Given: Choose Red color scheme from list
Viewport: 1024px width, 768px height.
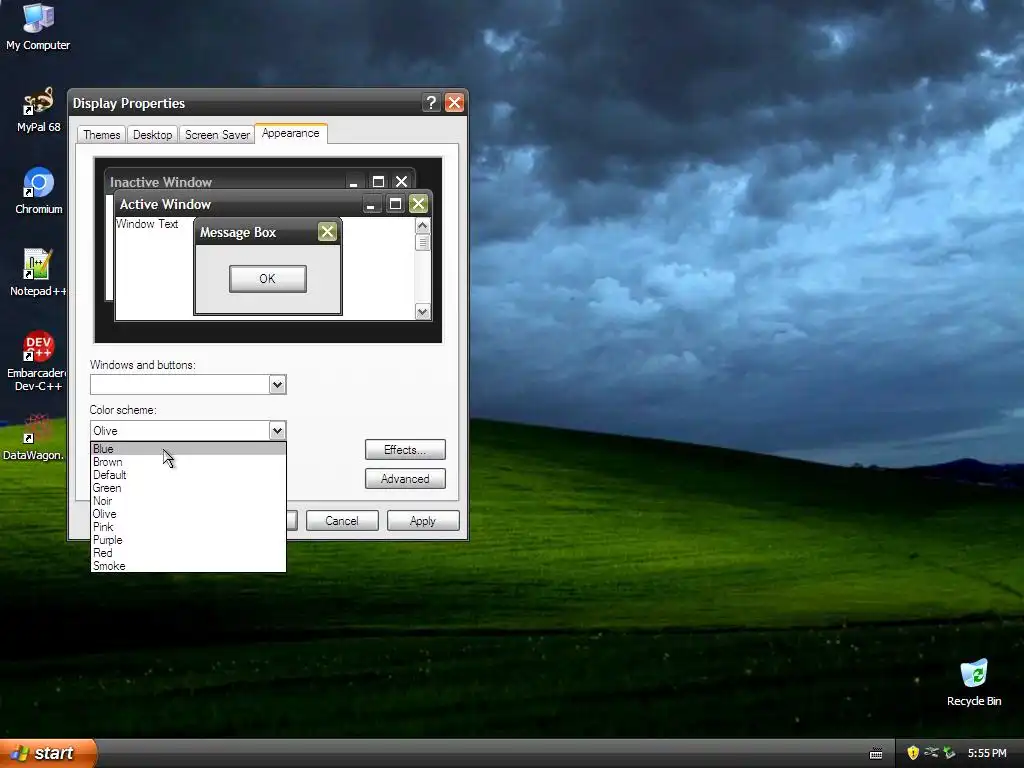Looking at the screenshot, I should [188, 553].
